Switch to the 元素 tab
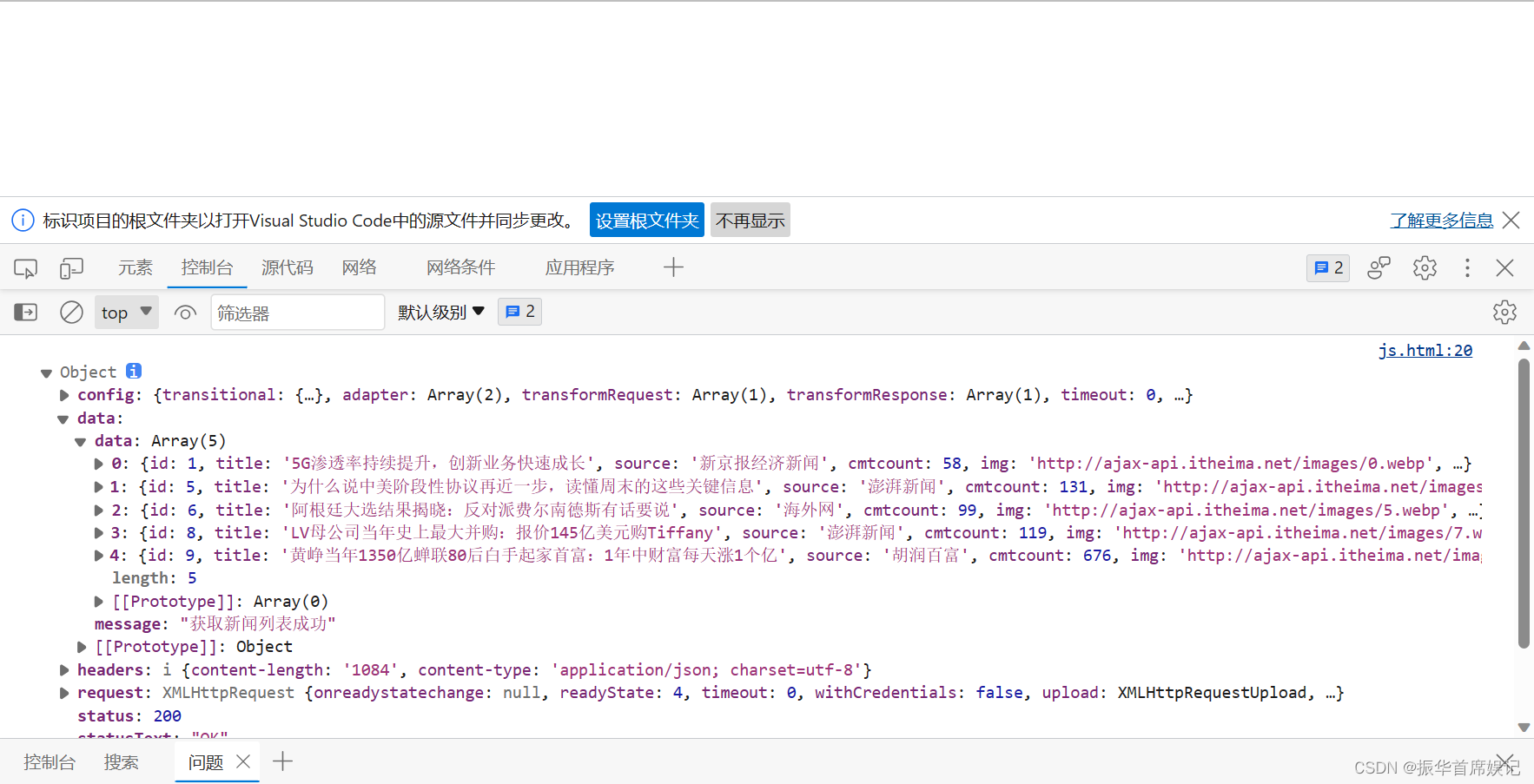This screenshot has width=1534, height=784. coord(135,267)
